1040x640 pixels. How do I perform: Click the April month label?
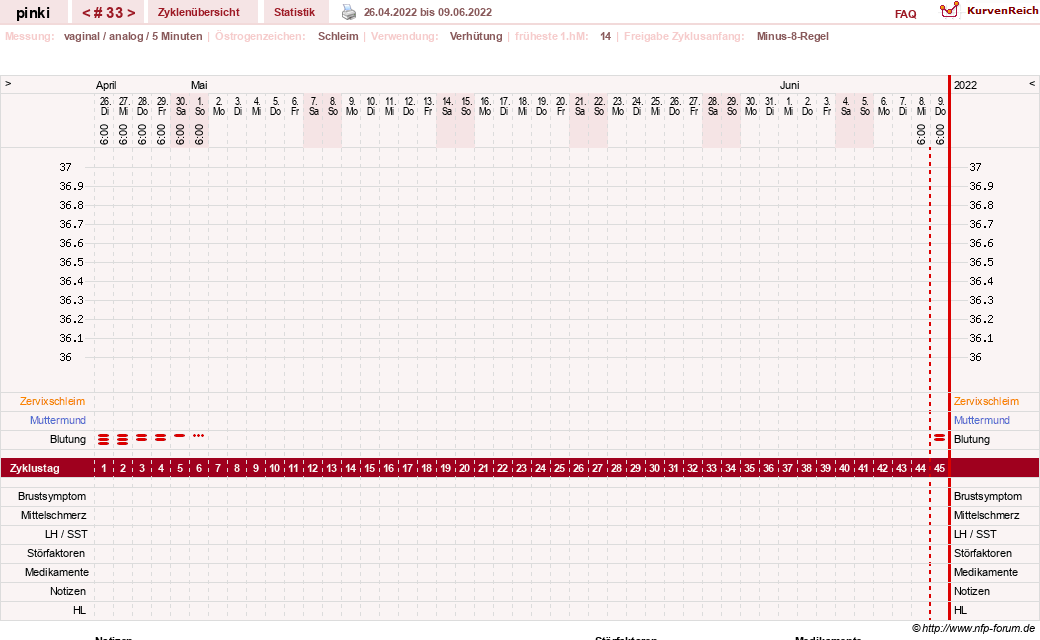(x=106, y=85)
